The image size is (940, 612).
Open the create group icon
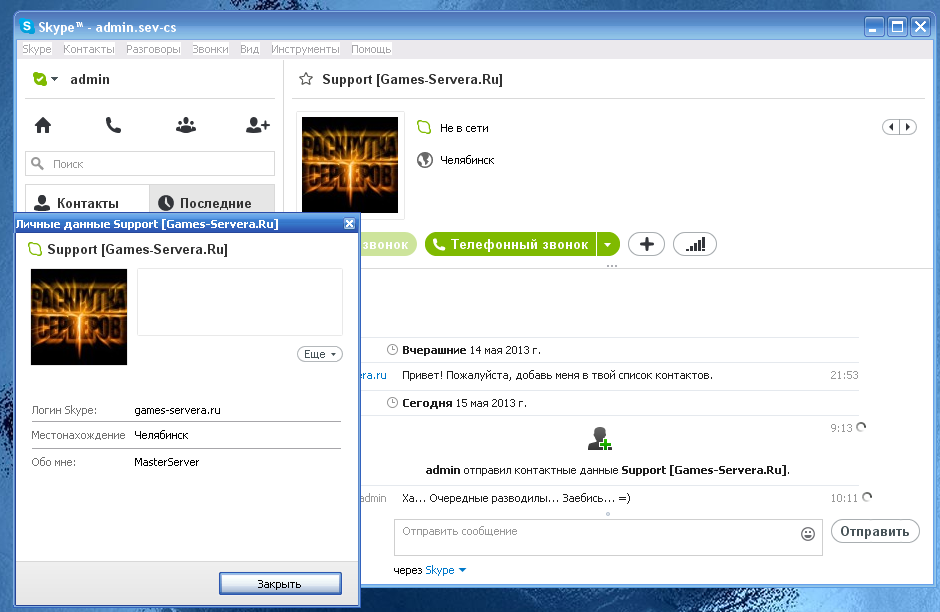pos(186,125)
